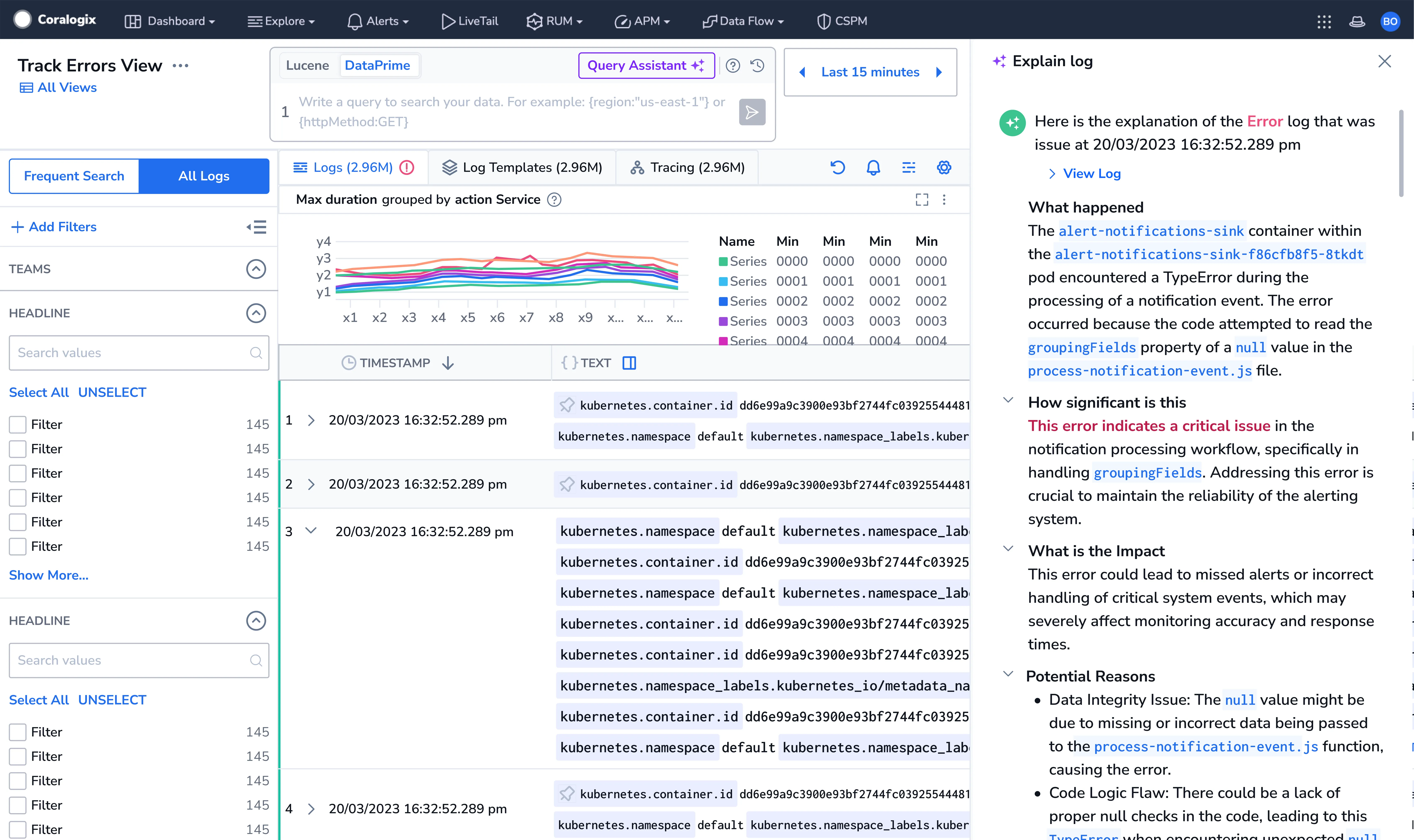Click the All Views link

(58, 88)
